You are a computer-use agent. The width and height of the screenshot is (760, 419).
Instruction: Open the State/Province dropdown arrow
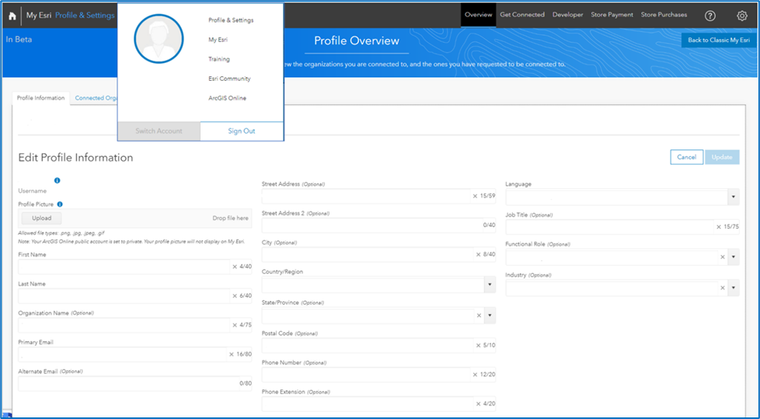(x=490, y=315)
